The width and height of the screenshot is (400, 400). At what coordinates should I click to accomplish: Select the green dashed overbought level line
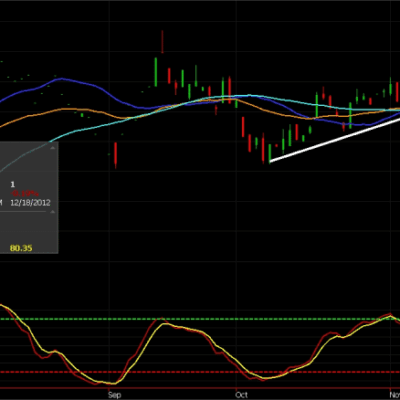pos(200,319)
